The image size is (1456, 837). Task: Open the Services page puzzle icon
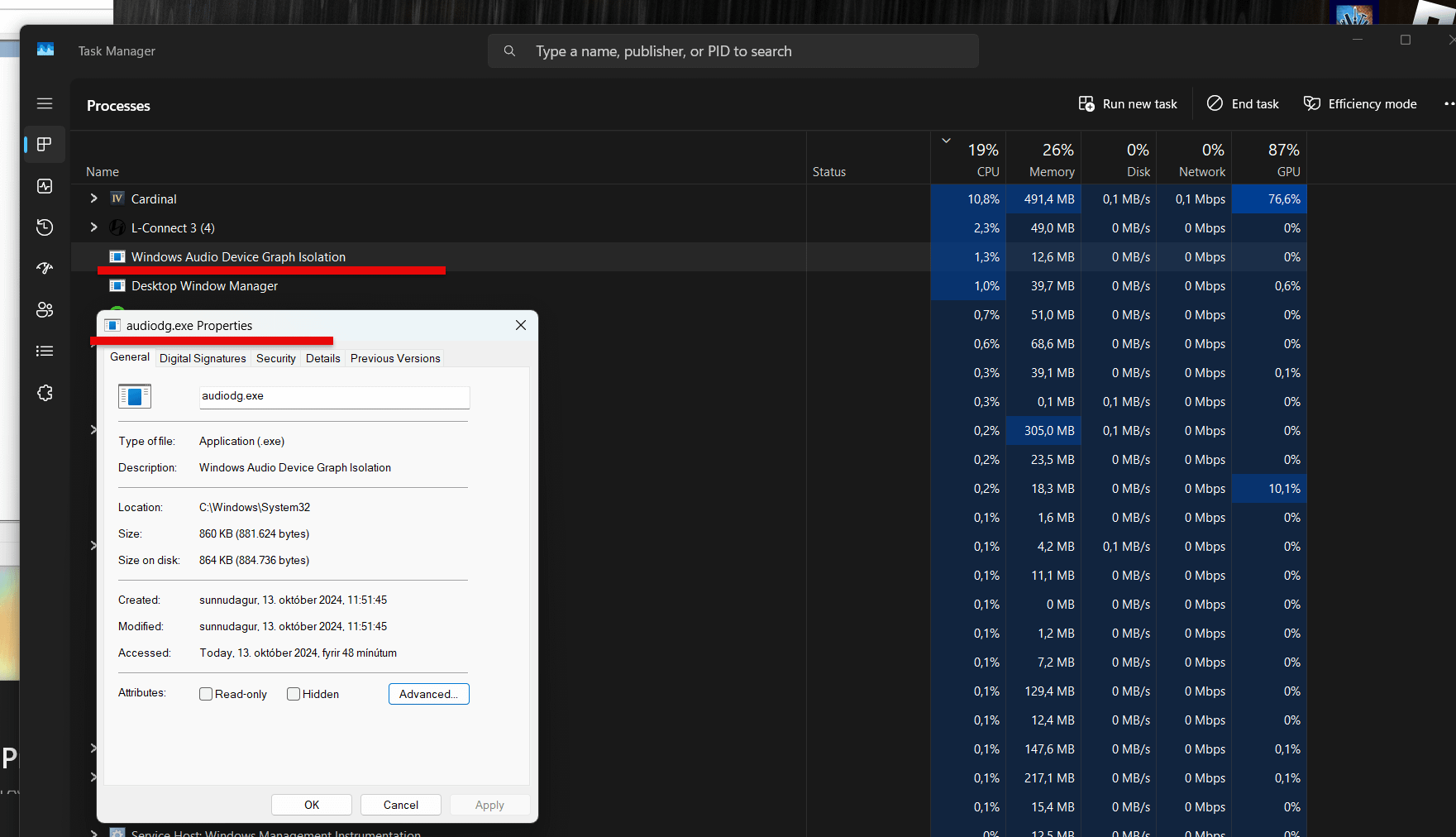pos(45,393)
